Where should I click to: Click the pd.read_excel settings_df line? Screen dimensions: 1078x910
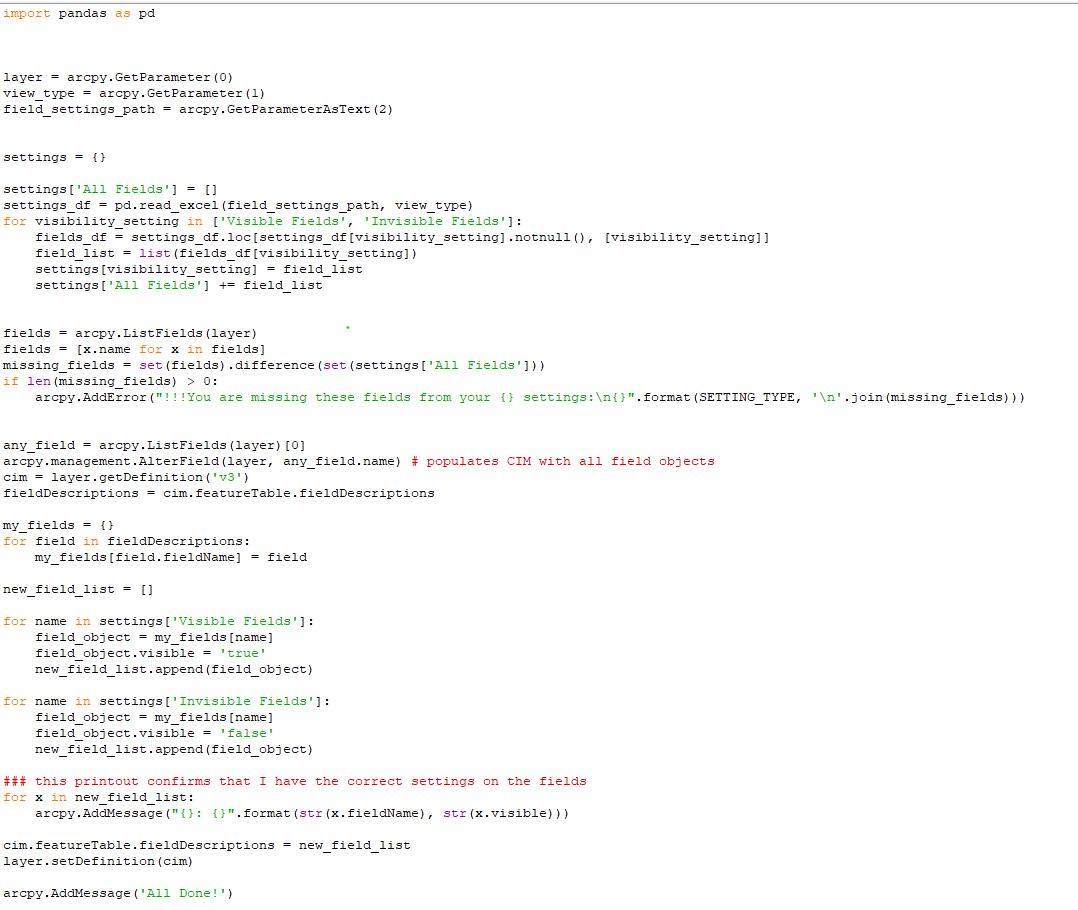[x=238, y=205]
